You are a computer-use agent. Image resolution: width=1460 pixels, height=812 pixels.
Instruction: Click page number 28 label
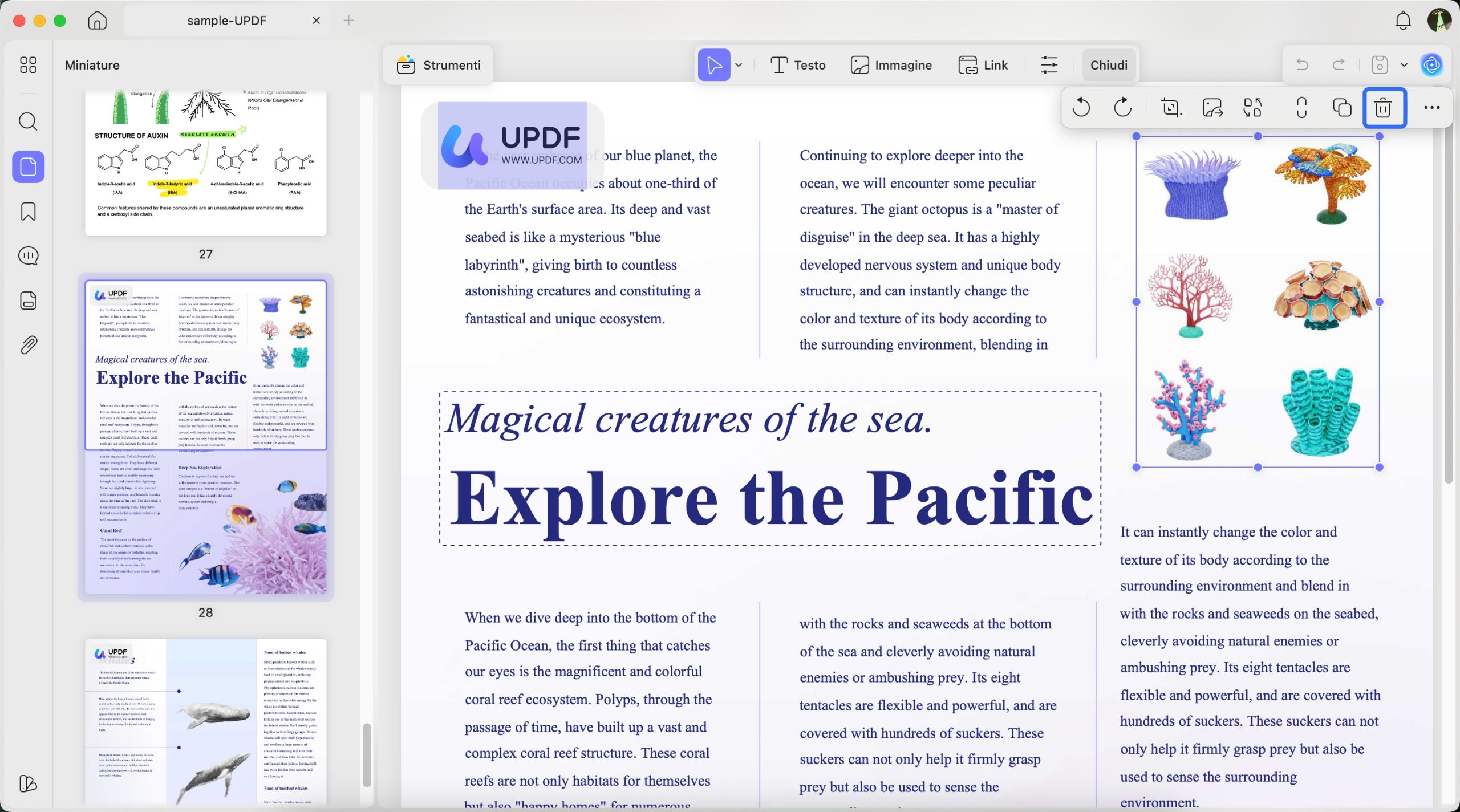coord(205,612)
